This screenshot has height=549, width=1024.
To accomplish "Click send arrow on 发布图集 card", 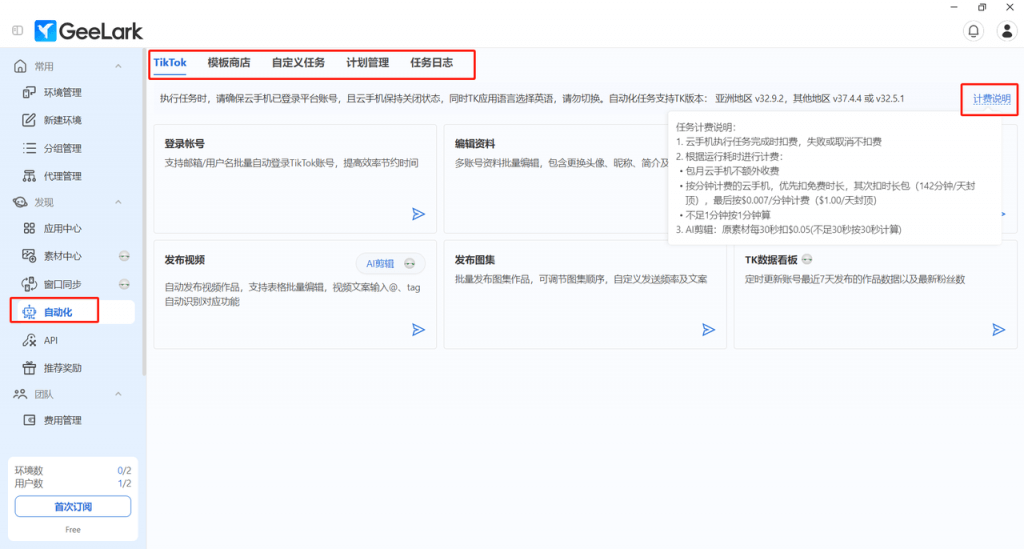I will click(708, 329).
